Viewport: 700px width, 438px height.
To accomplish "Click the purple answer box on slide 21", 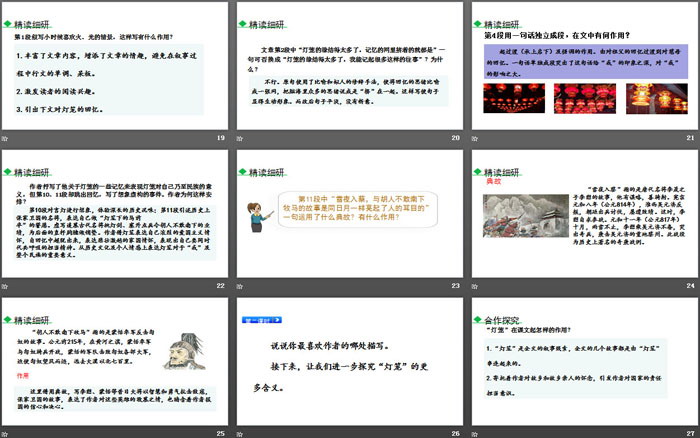I will click(586, 62).
